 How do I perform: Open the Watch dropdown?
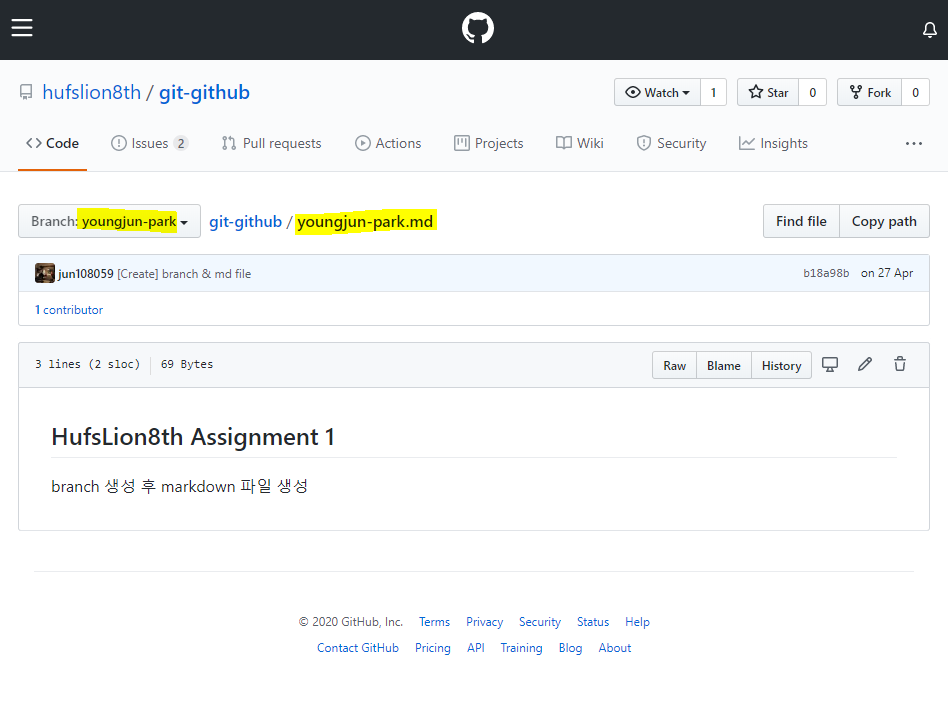pos(657,93)
